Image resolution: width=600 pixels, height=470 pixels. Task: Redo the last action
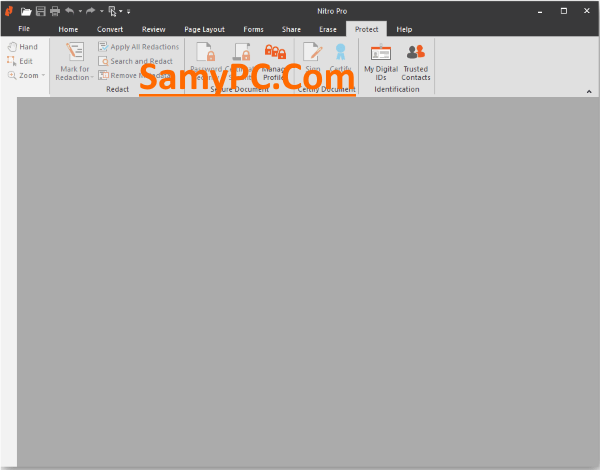(x=91, y=11)
